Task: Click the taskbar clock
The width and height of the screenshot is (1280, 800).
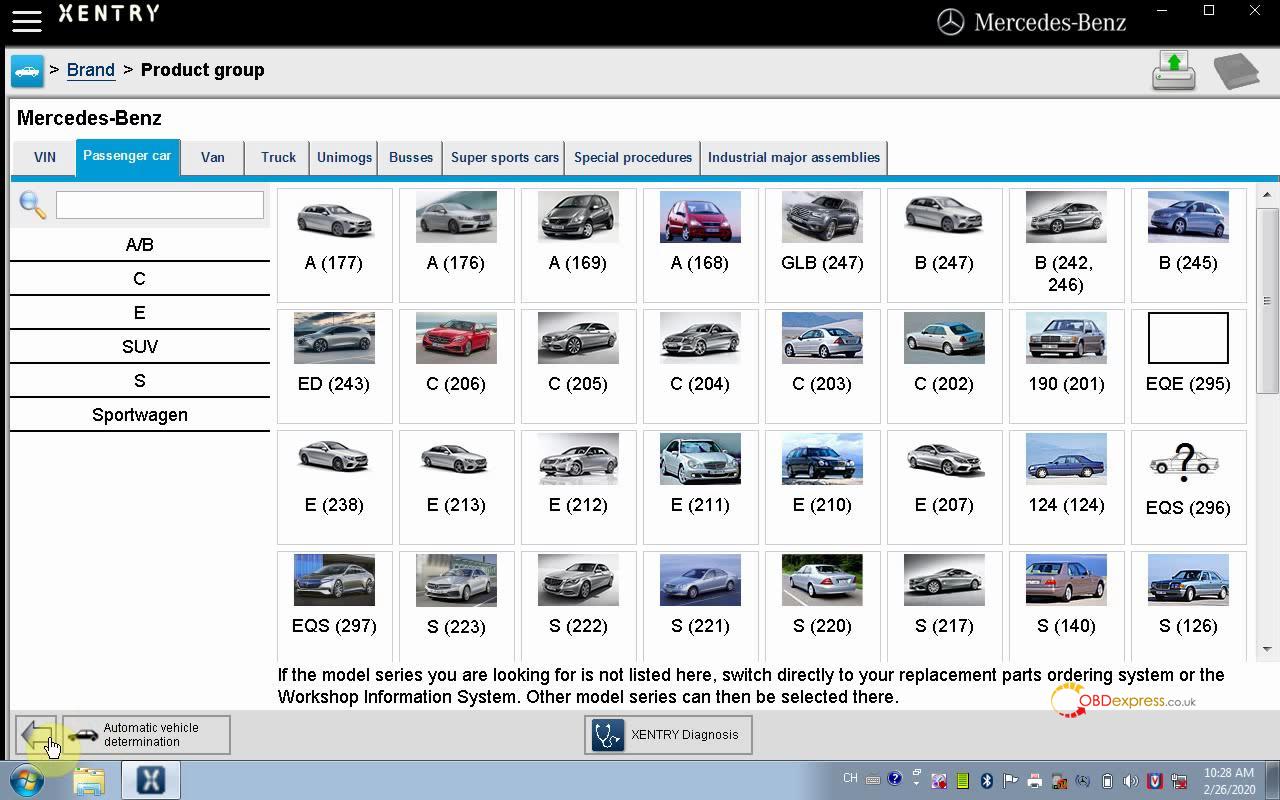Action: (1229, 781)
